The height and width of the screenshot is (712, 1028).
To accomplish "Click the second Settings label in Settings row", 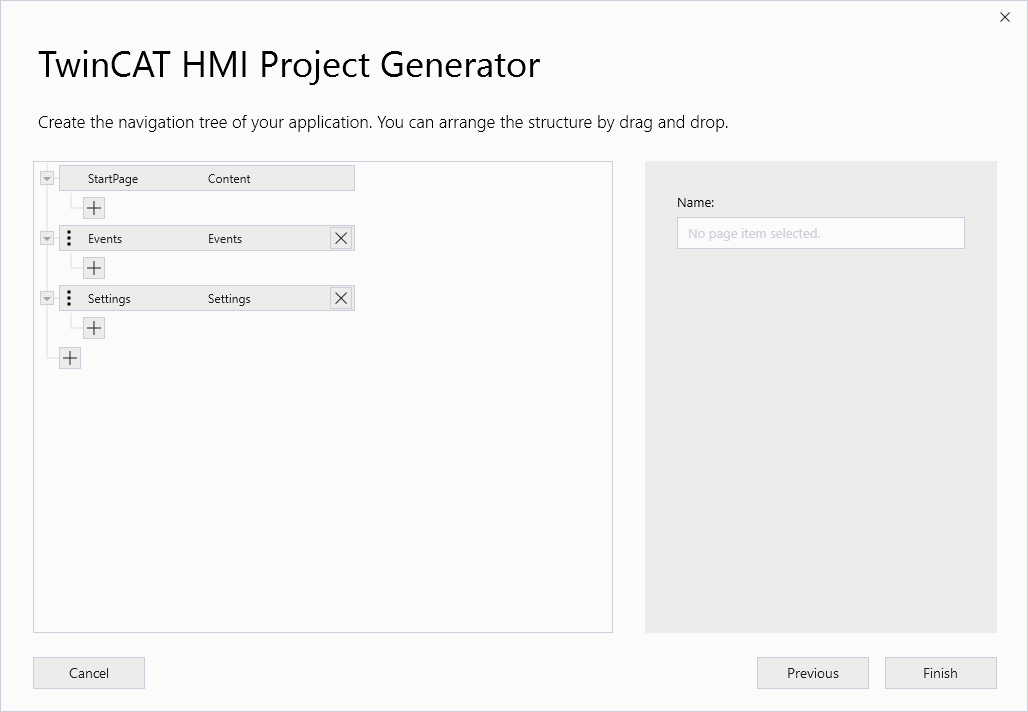I will click(229, 299).
